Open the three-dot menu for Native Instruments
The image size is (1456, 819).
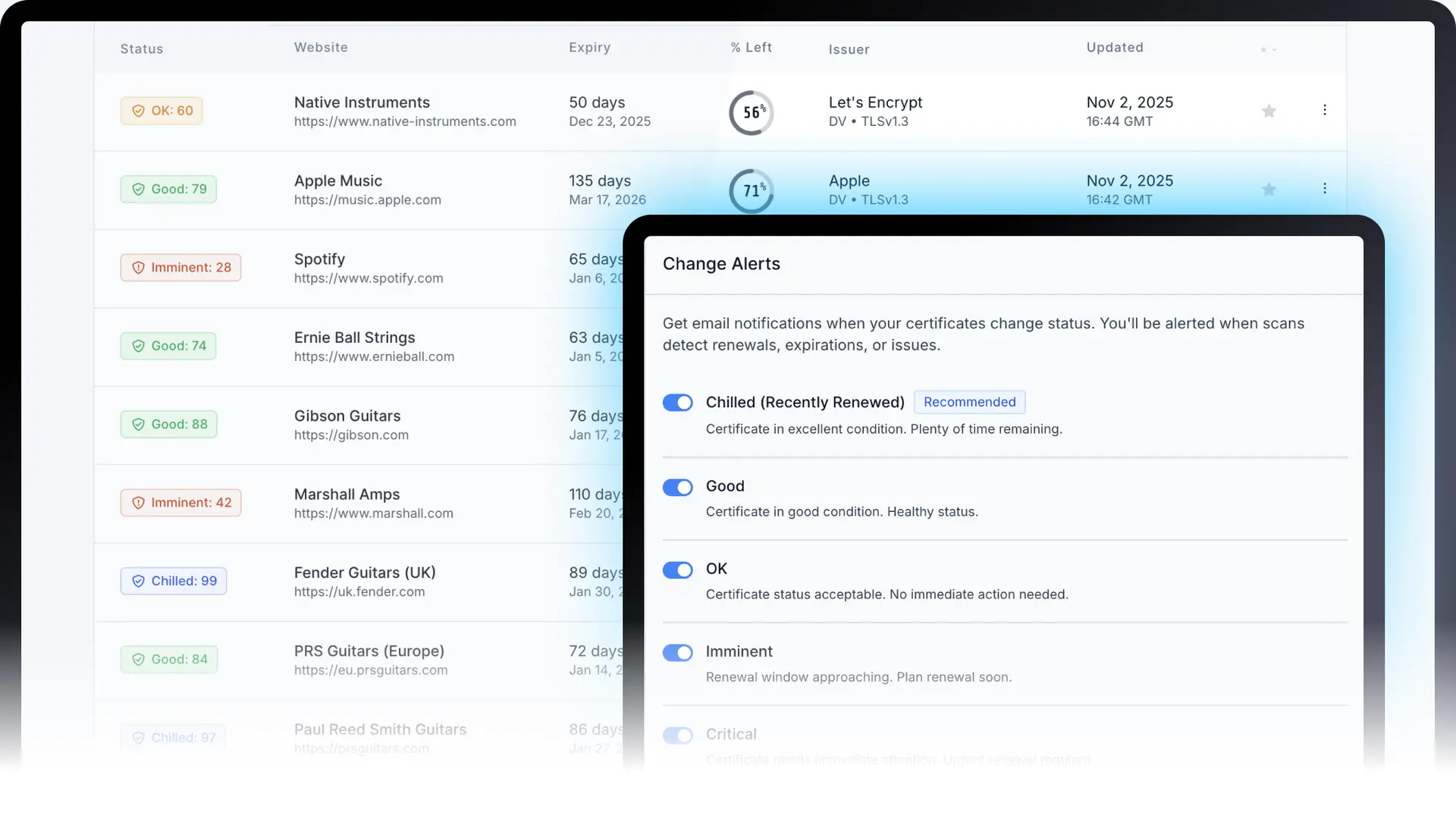click(x=1325, y=110)
